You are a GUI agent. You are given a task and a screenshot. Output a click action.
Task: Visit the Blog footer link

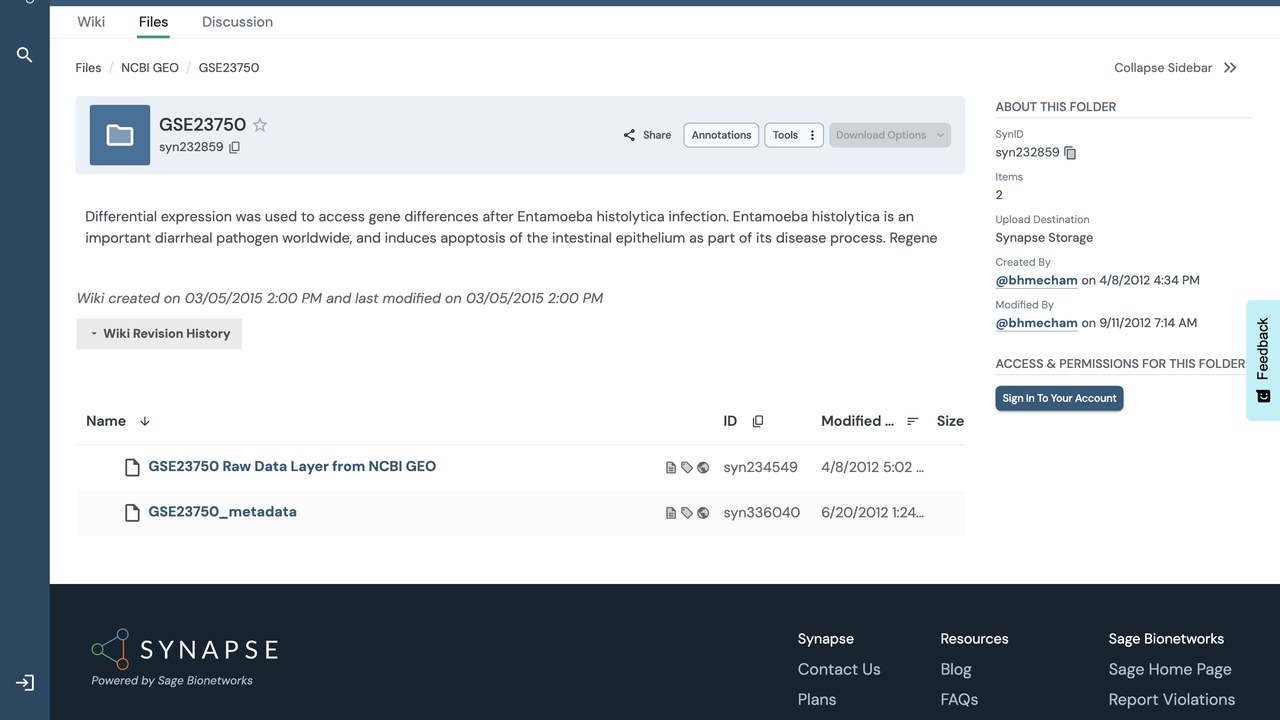956,669
